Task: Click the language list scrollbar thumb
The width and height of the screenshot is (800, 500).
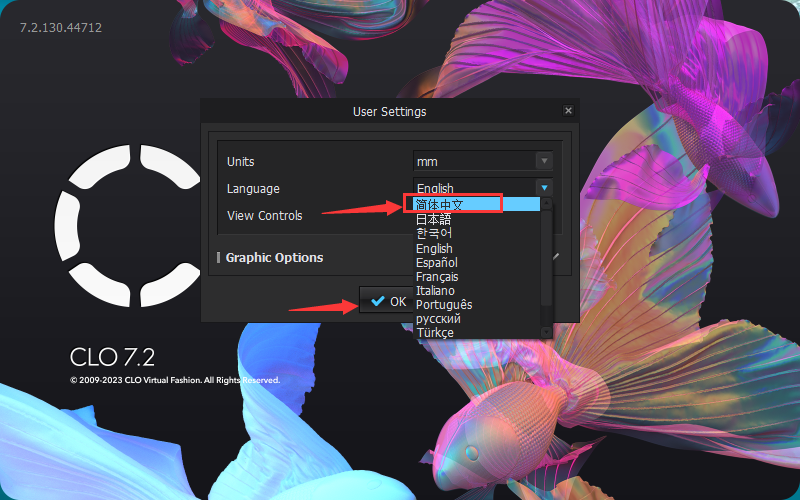Action: (546, 257)
